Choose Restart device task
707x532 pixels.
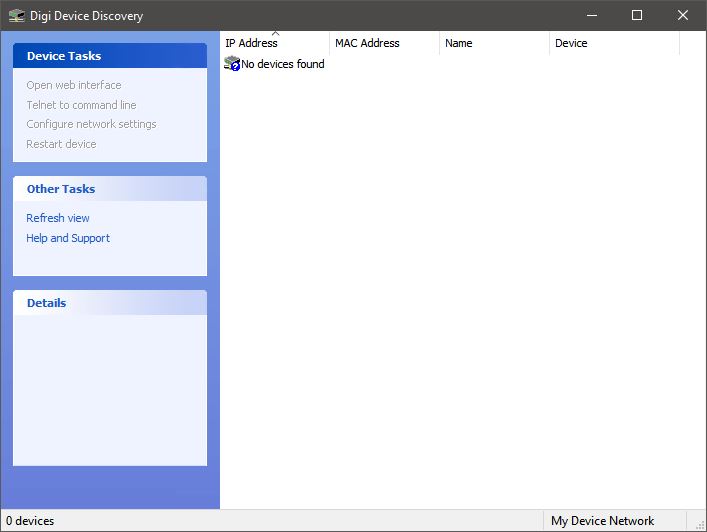(61, 144)
